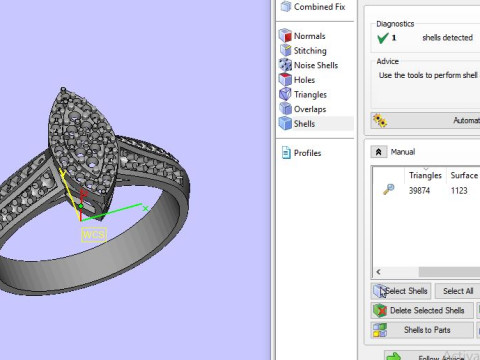Click the Select All button

(458, 291)
